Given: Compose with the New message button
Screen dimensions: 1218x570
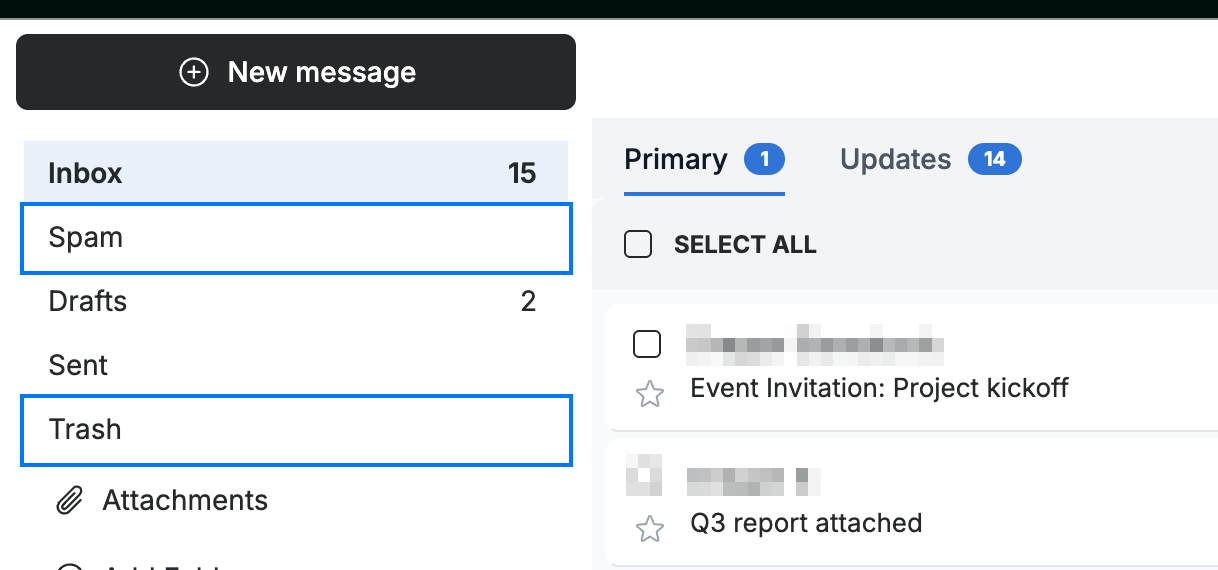Looking at the screenshot, I should [x=296, y=72].
